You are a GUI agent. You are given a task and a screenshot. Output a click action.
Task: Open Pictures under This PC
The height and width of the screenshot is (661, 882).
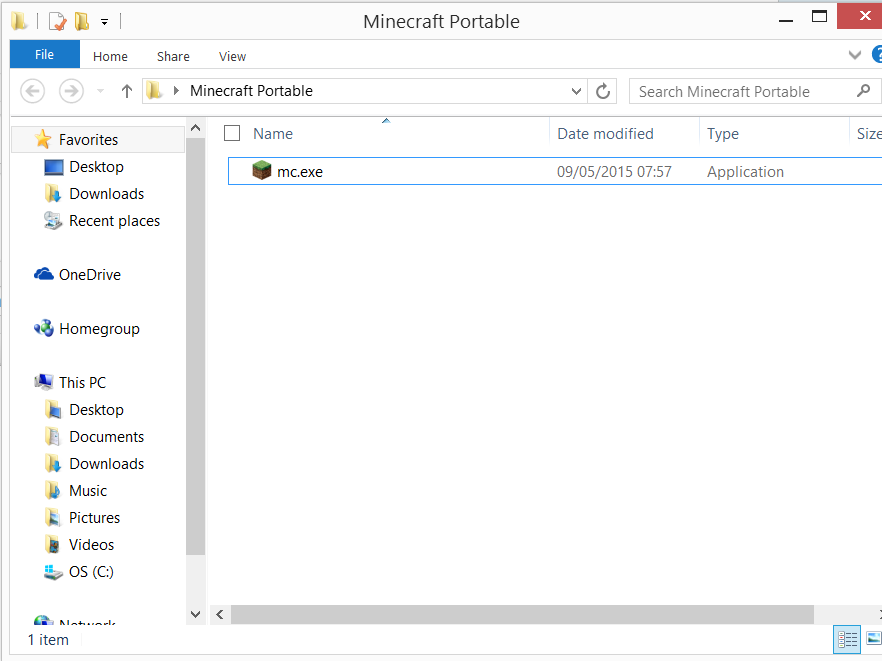click(x=94, y=518)
